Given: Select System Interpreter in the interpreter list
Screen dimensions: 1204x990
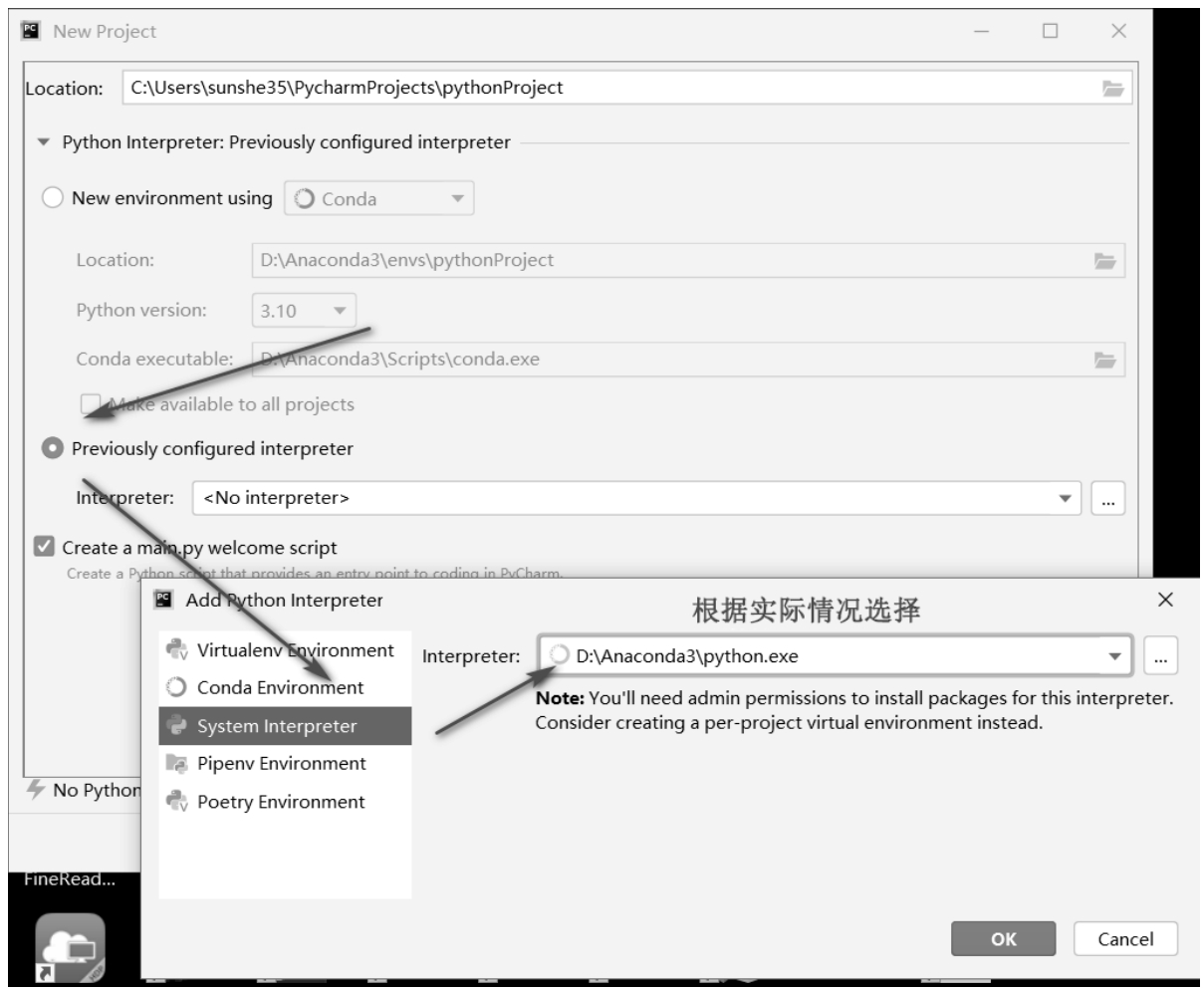Looking at the screenshot, I should [x=285, y=726].
